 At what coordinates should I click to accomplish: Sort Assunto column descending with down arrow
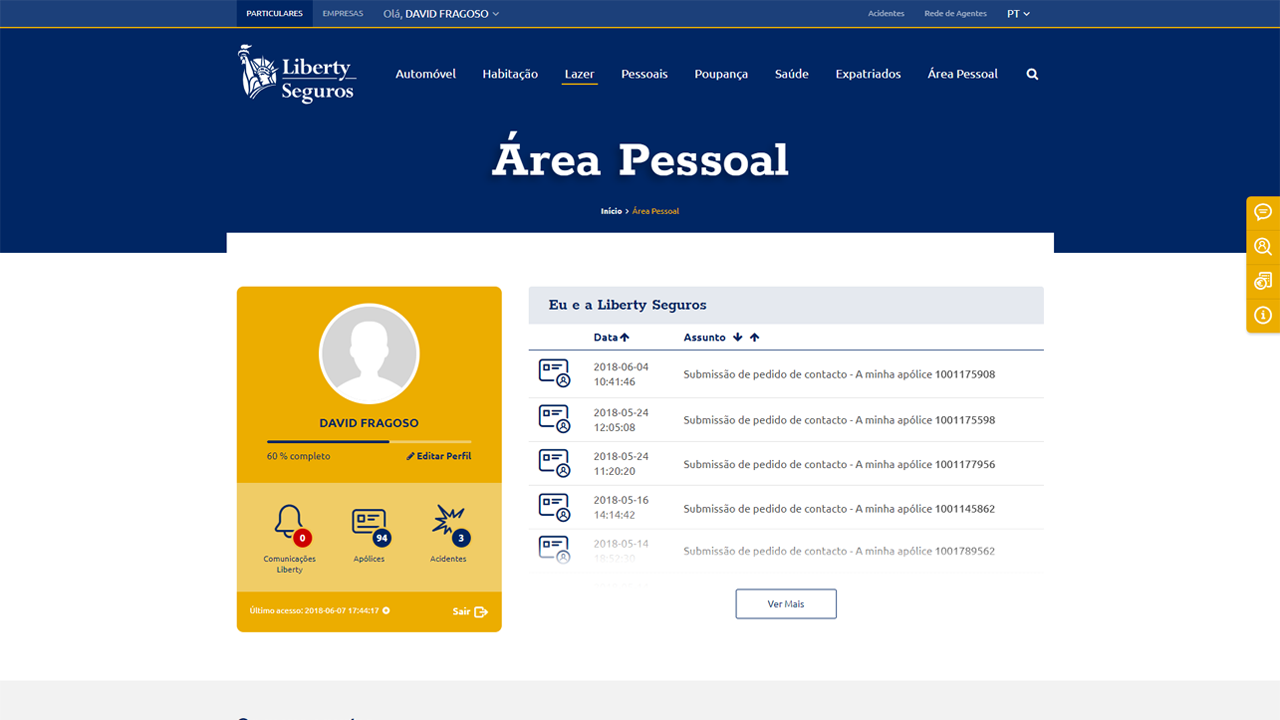(x=737, y=338)
